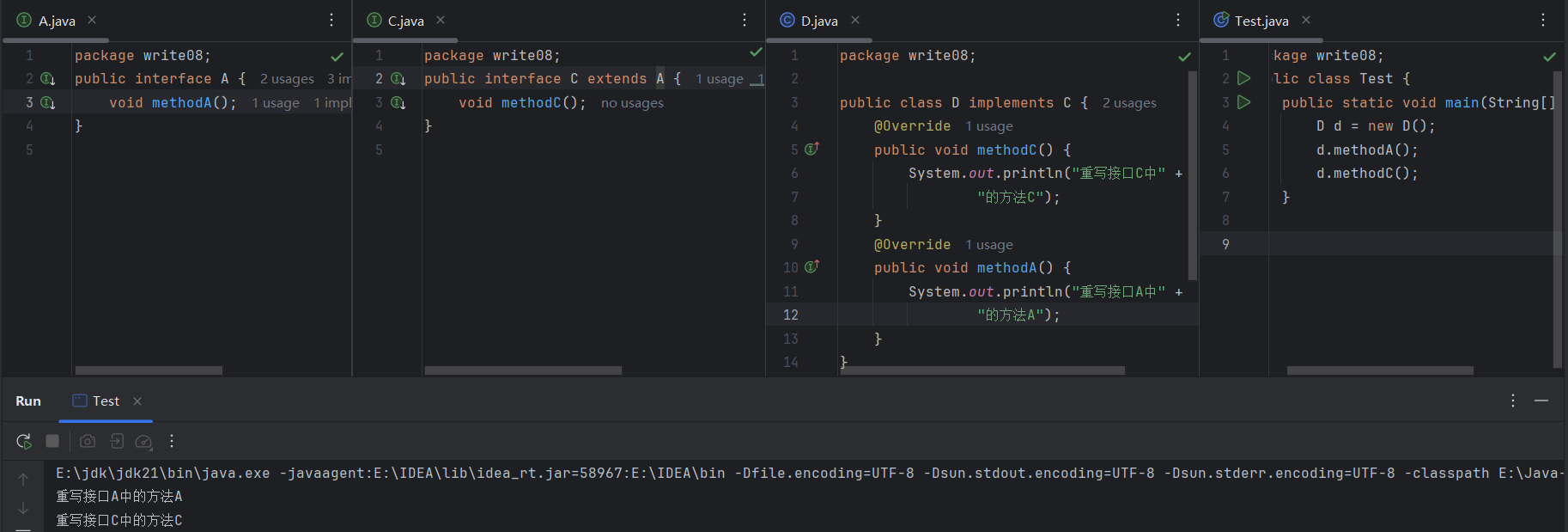The image size is (1568, 532).
Task: Click line number 12 in D.java gutter
Action: pyautogui.click(x=791, y=315)
